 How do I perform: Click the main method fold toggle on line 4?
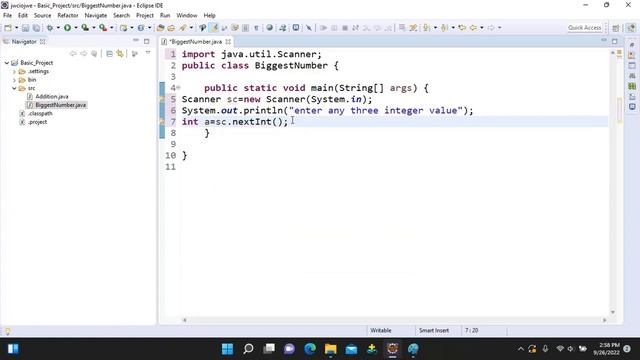pos(178,87)
